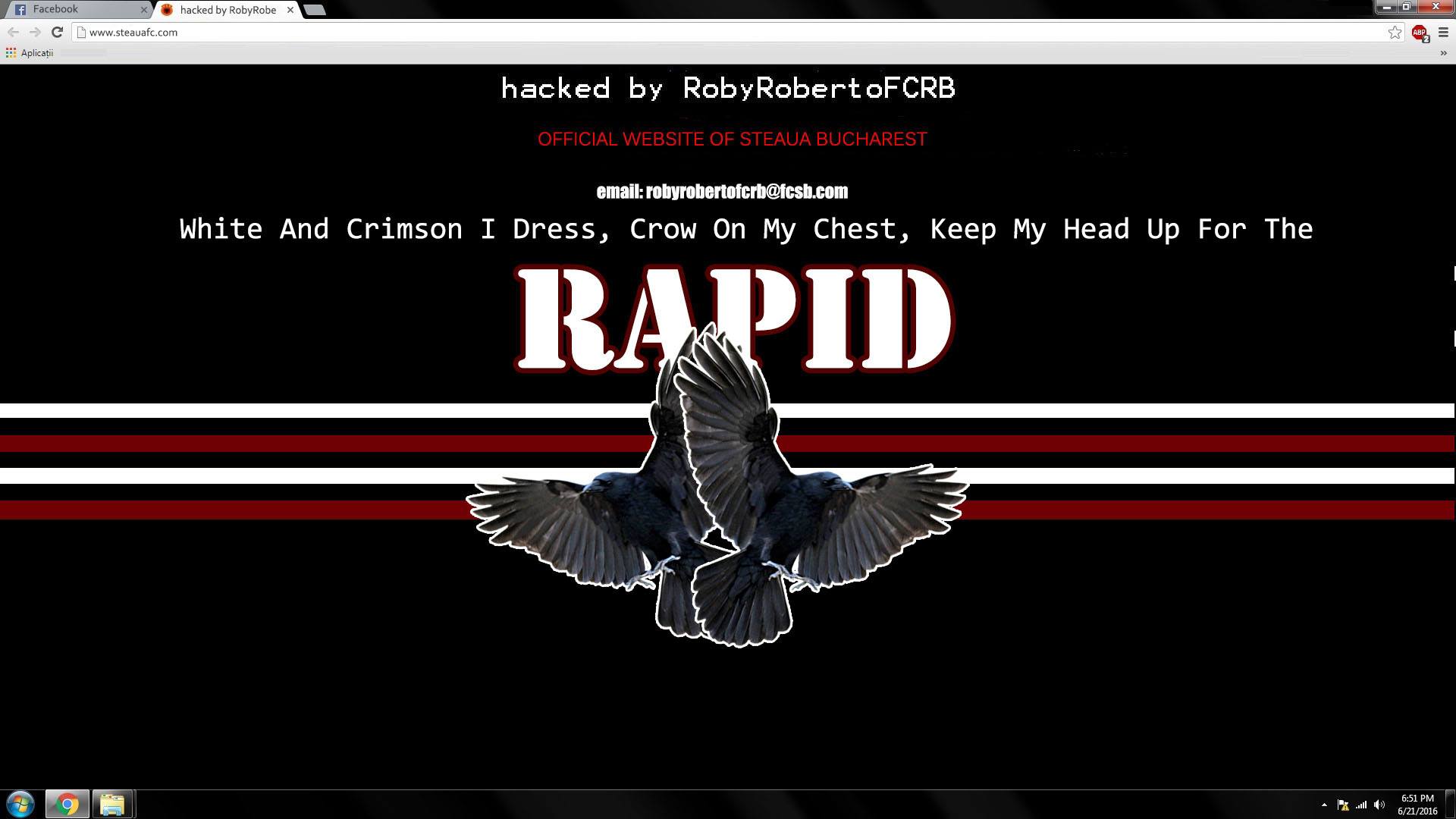The height and width of the screenshot is (819, 1456).
Task: Click the 'hacked by RobyRobertoFCRB' heading
Action: pos(728,88)
